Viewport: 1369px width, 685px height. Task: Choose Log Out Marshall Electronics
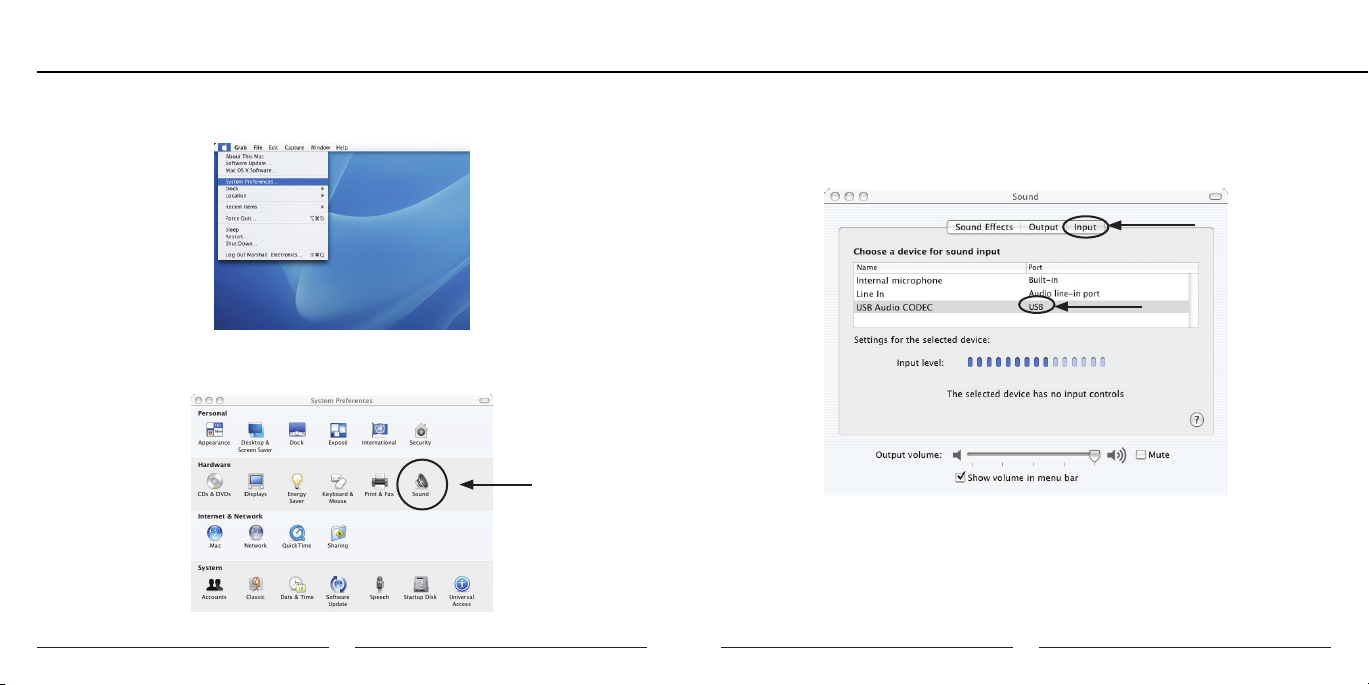pyautogui.click(x=273, y=254)
